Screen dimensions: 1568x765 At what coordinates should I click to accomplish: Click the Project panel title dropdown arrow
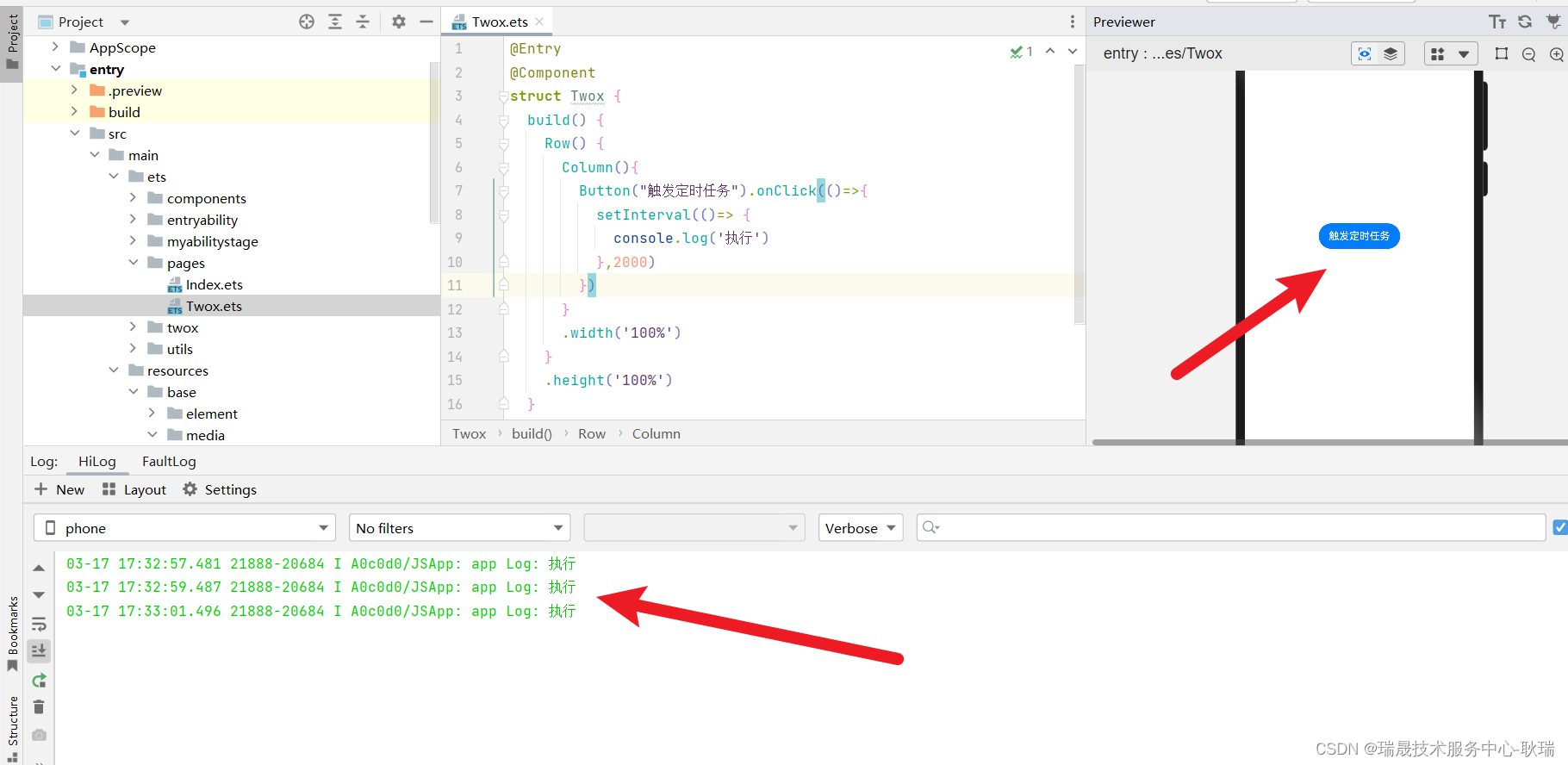(x=125, y=22)
